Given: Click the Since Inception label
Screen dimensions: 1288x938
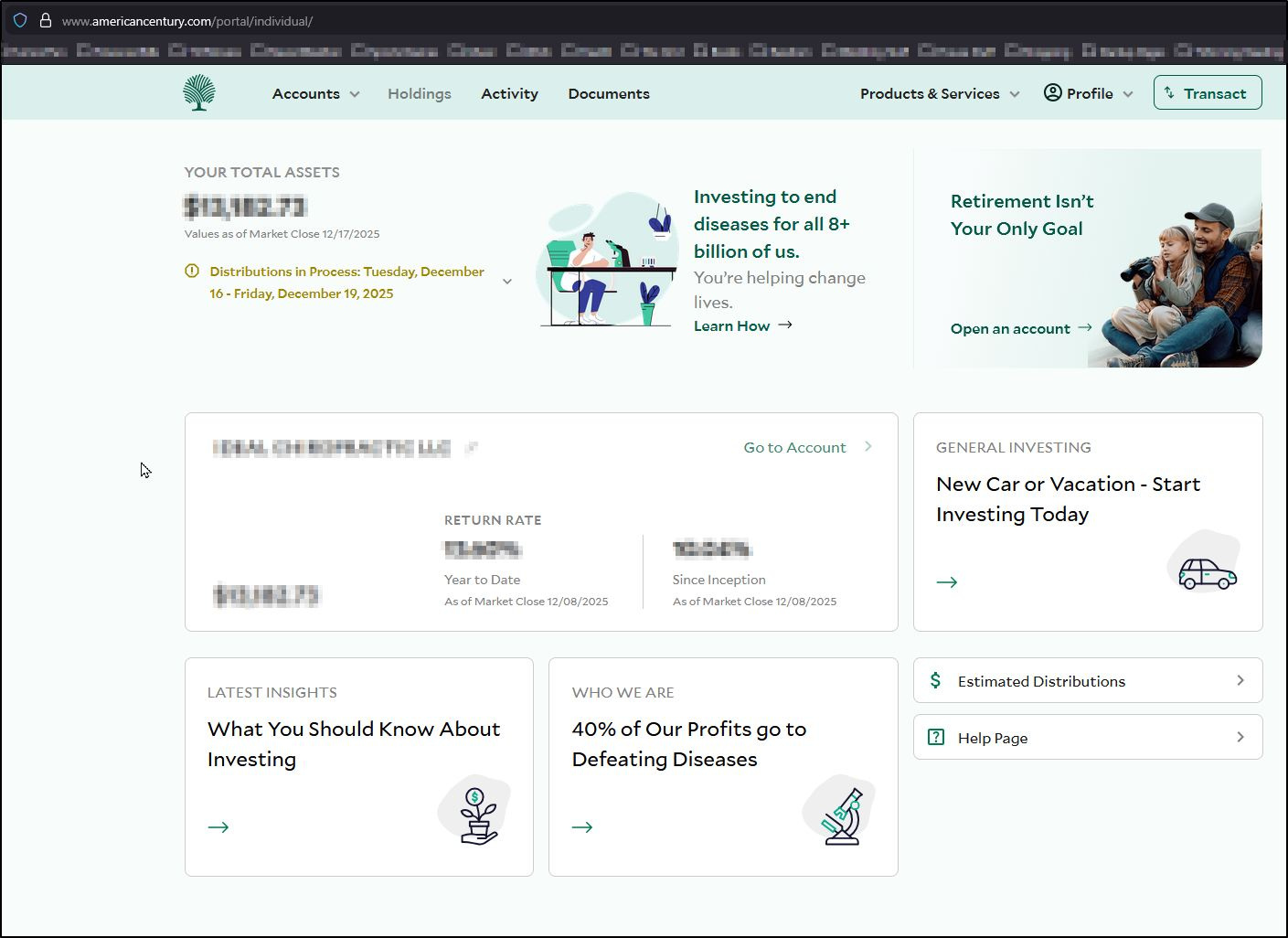Looking at the screenshot, I should (x=719, y=580).
